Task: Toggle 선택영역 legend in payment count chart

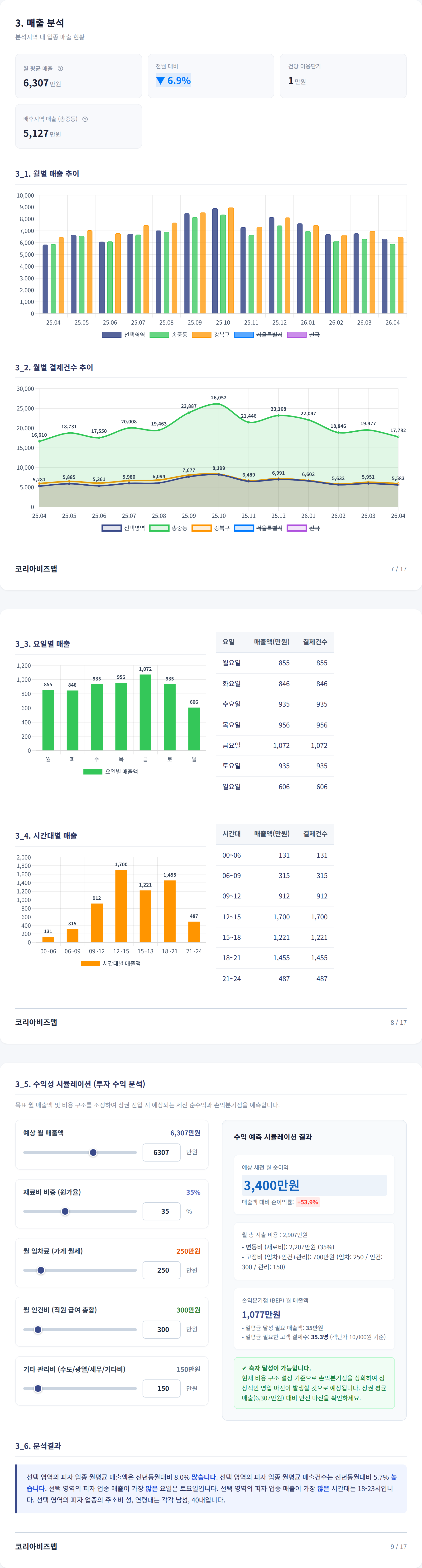Action: pos(124,528)
